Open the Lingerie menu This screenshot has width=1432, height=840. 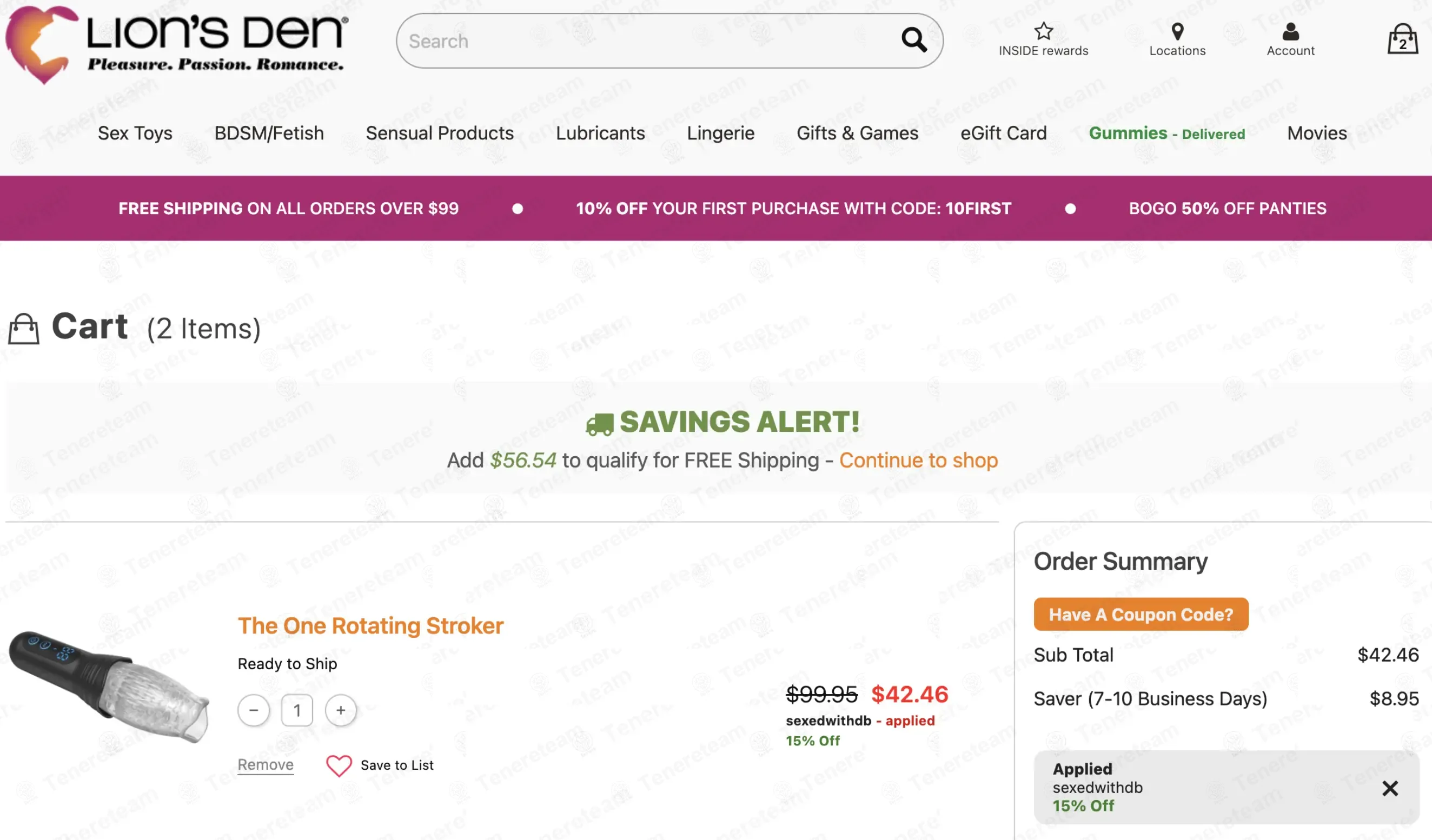(x=720, y=133)
